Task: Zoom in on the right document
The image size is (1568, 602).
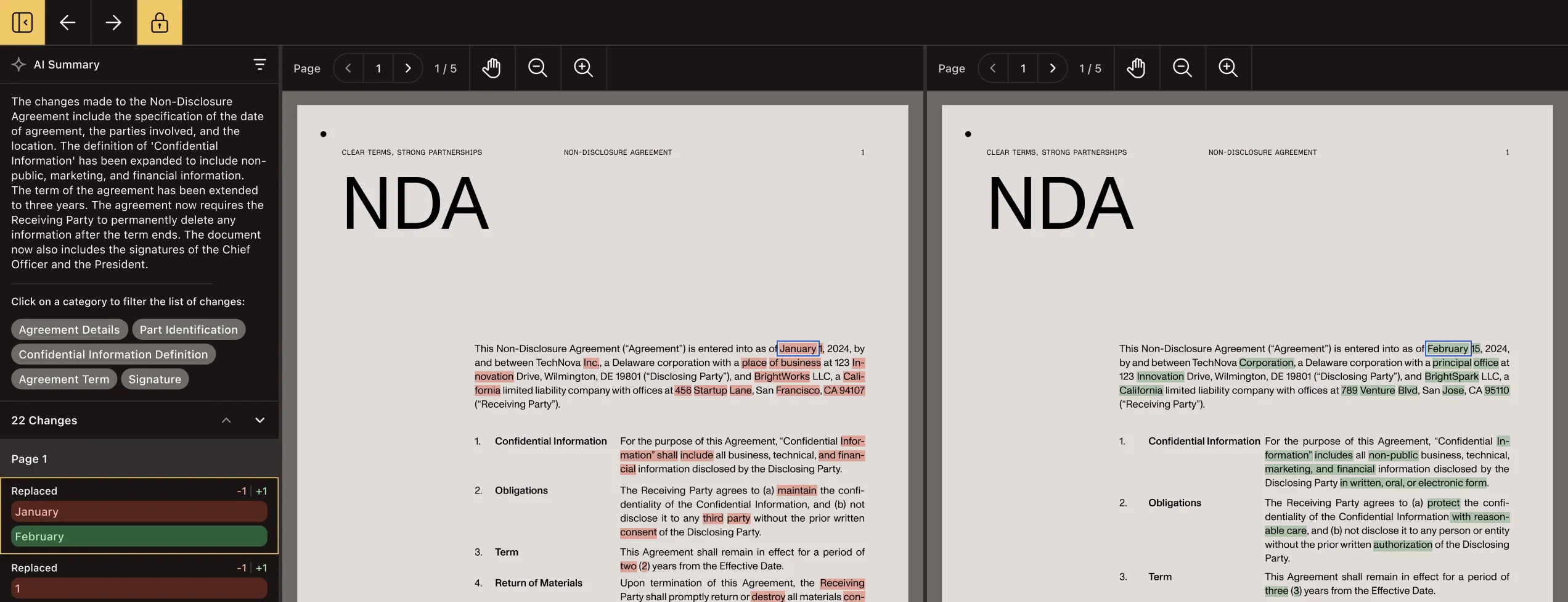Action: 1228,68
